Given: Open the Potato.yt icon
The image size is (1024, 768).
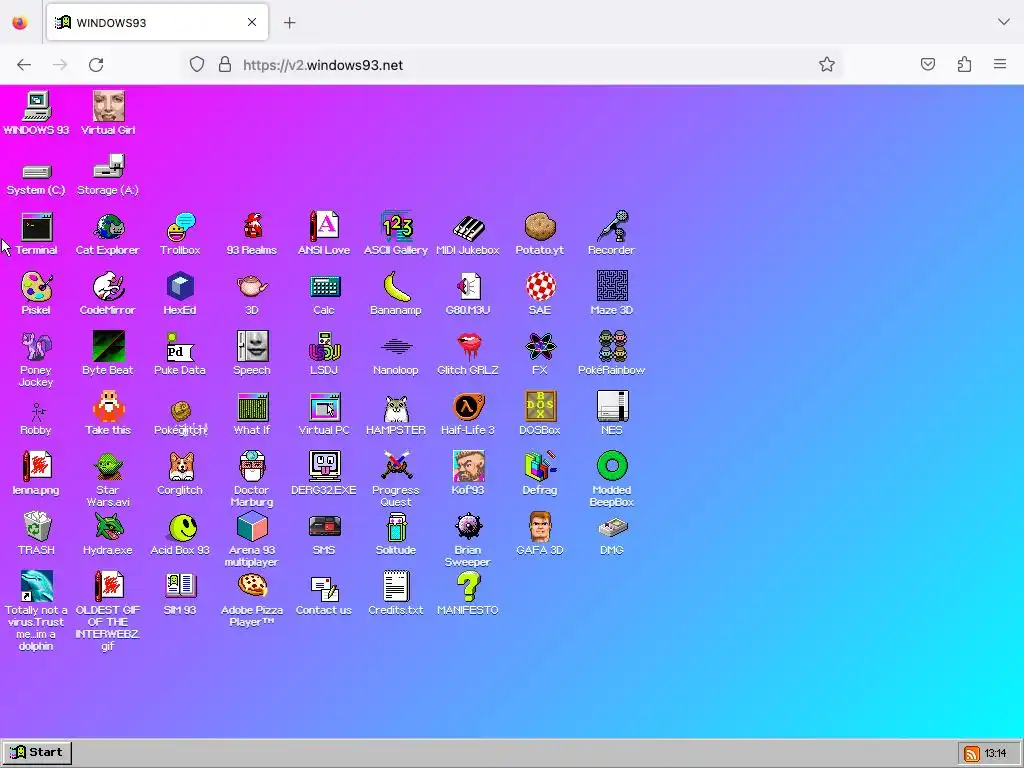Looking at the screenshot, I should 540,228.
